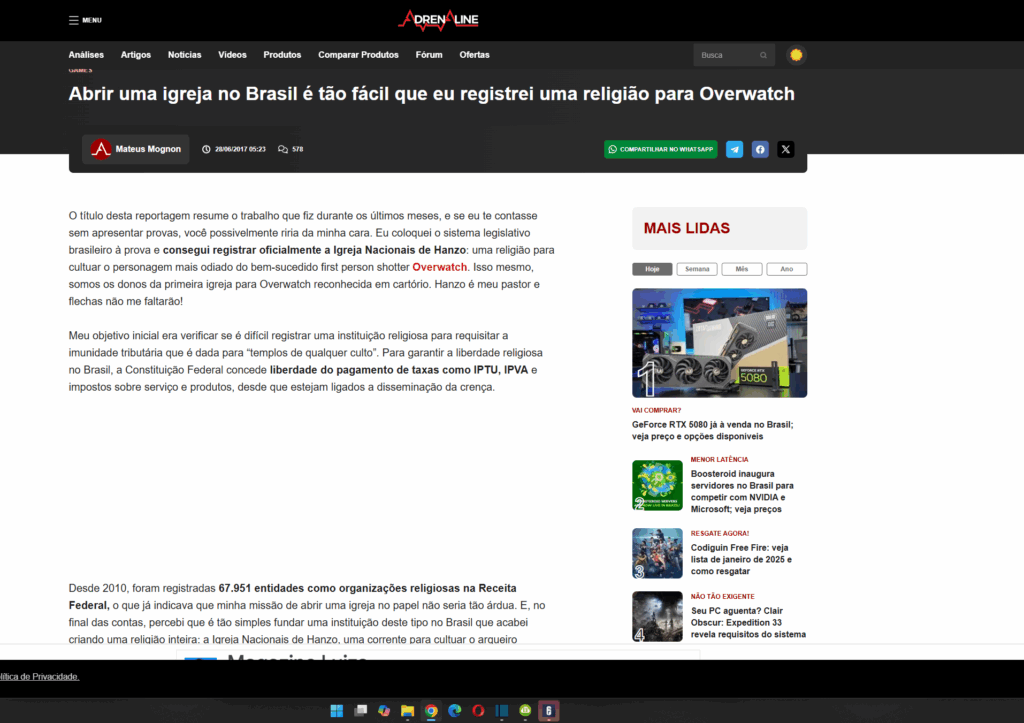Click the Compartilhar no WhatsApp button
1024x723 pixels.
[x=660, y=149]
